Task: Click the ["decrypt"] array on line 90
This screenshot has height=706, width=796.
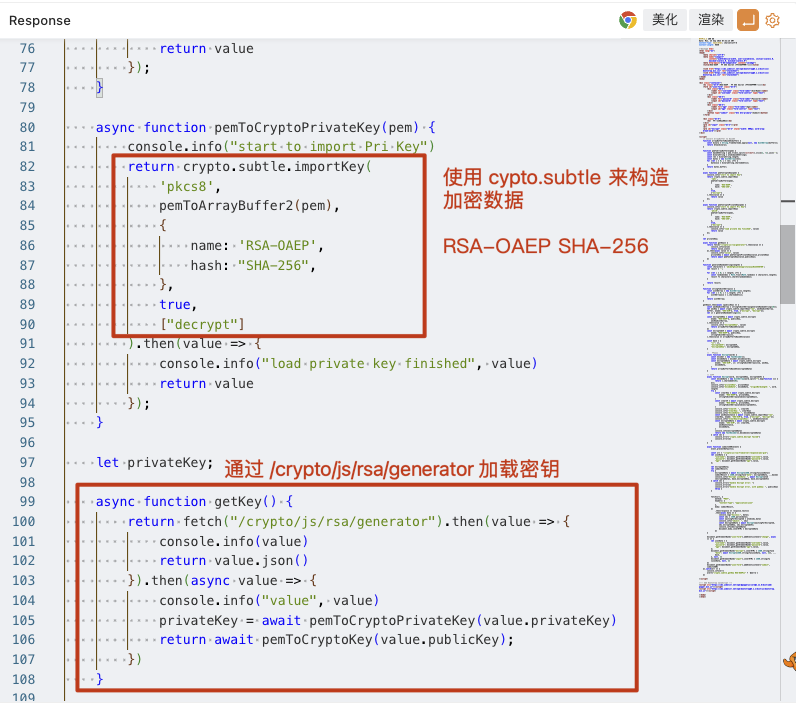Action: (x=203, y=324)
